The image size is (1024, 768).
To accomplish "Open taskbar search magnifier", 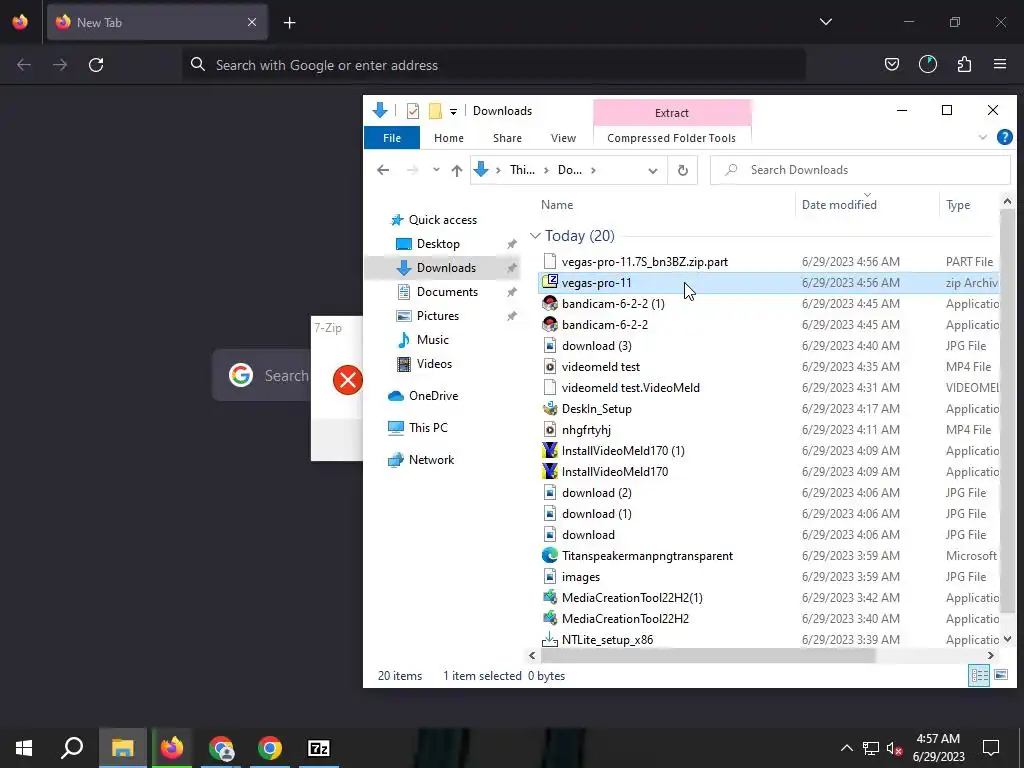I will 72,748.
